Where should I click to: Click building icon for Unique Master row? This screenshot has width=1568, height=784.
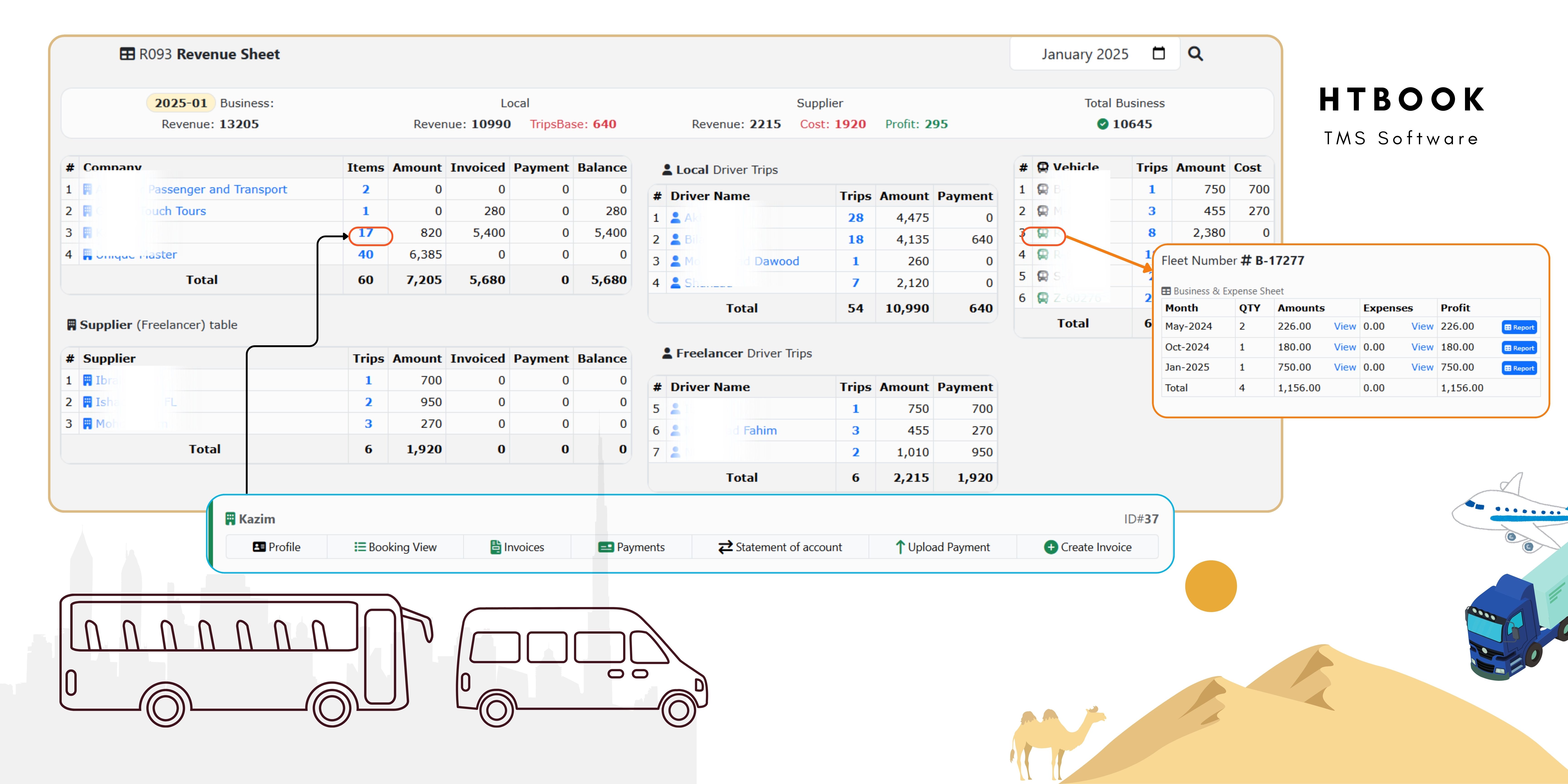pyautogui.click(x=88, y=255)
